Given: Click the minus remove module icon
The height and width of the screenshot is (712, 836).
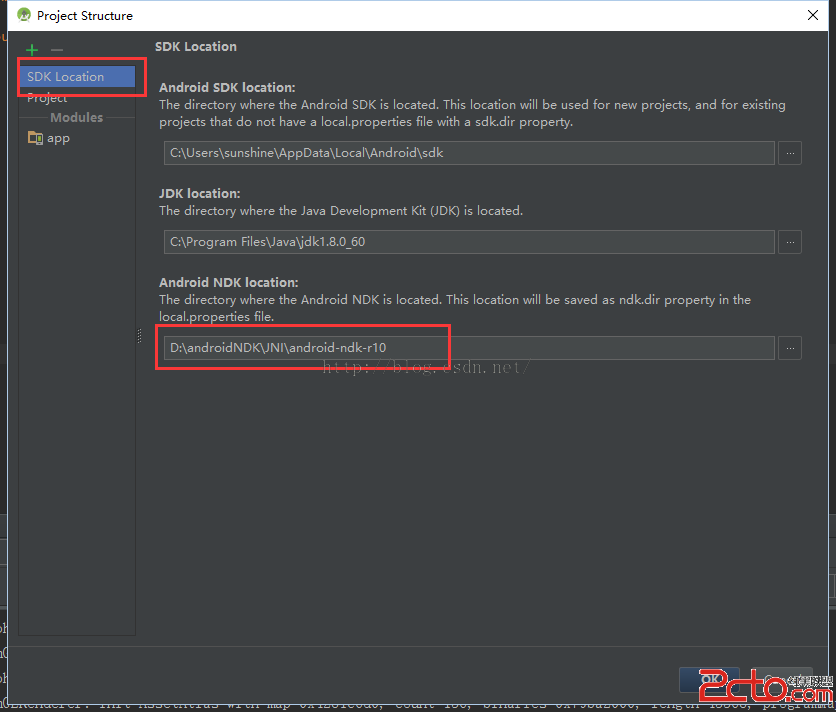Looking at the screenshot, I should [x=57, y=50].
